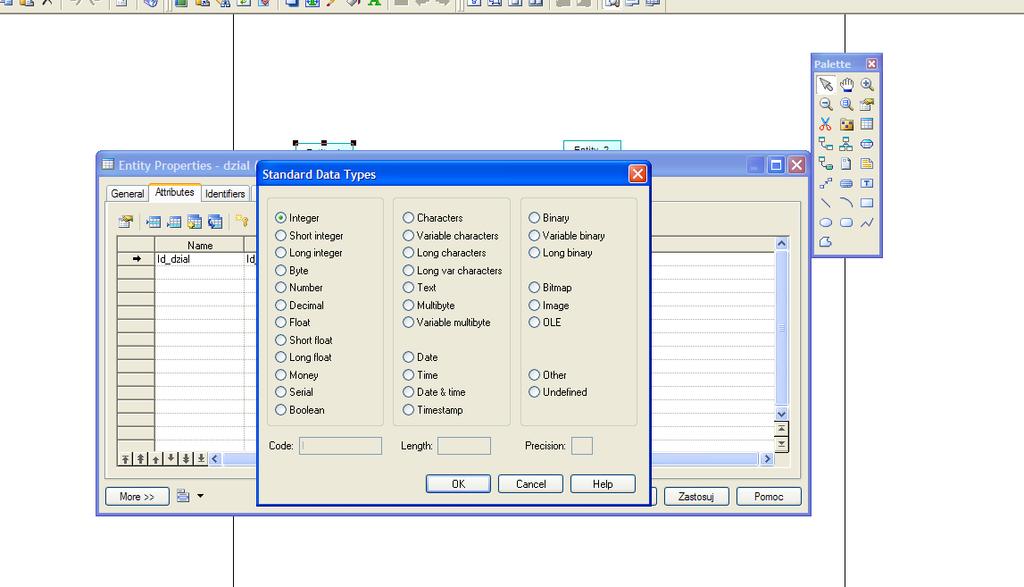
Task: Select the Inheritance tool in Palette
Action: [846, 144]
